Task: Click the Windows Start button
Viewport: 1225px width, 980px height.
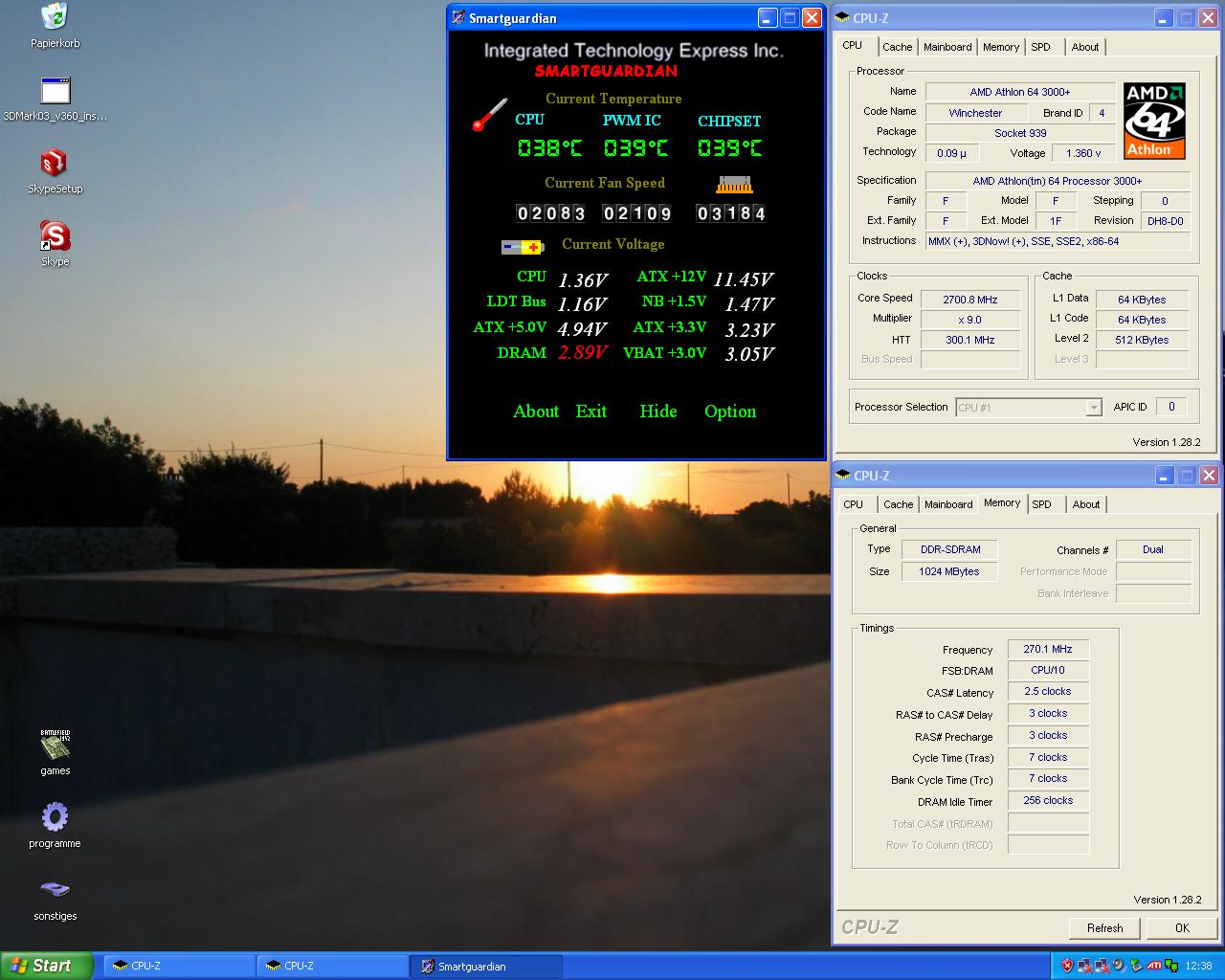Action: (x=46, y=966)
